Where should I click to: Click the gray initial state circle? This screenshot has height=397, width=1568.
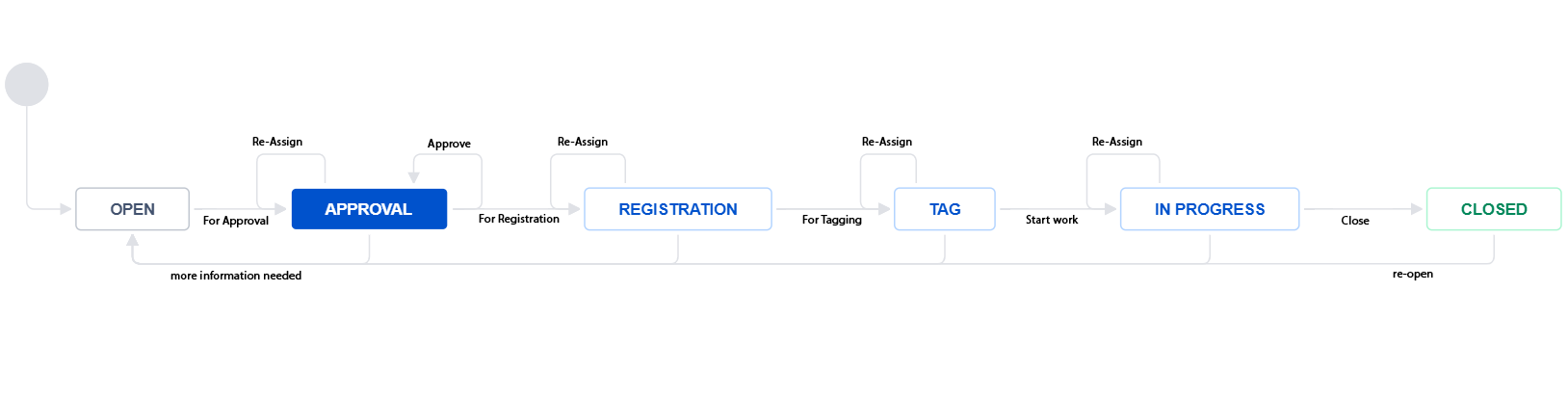(27, 85)
